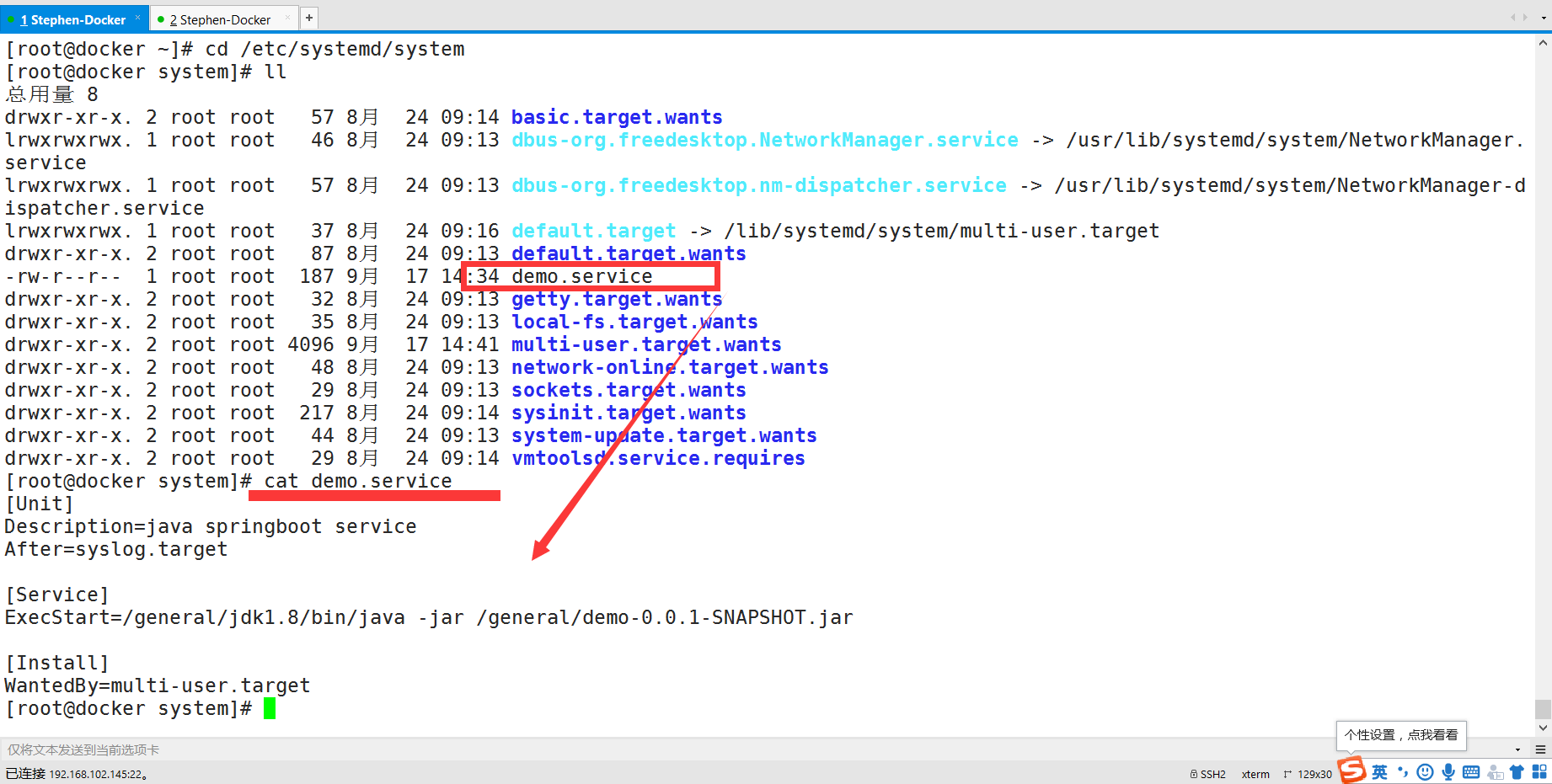Click the personalization settings tooltip bubble
Screen dimensions: 1552x784
1400,735
